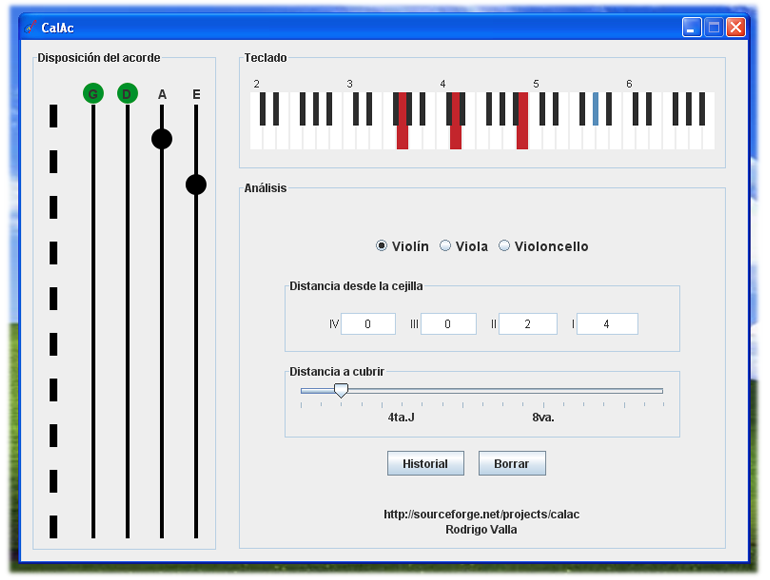The image size is (770, 580).
Task: Click the slider track near the 4ta.J mark
Action: click(401, 391)
